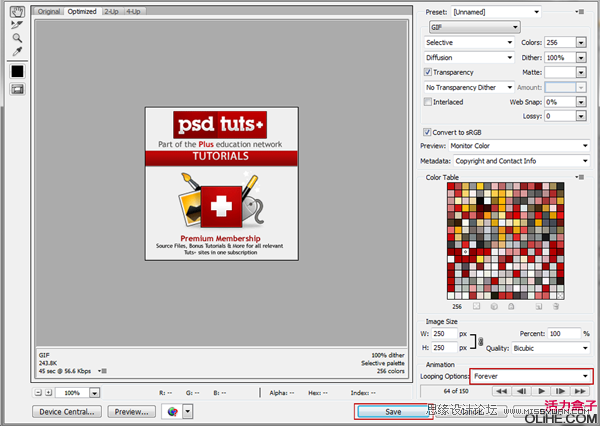This screenshot has width=600, height=426.
Task: Click the psdtuts image preview
Action: tap(222, 184)
